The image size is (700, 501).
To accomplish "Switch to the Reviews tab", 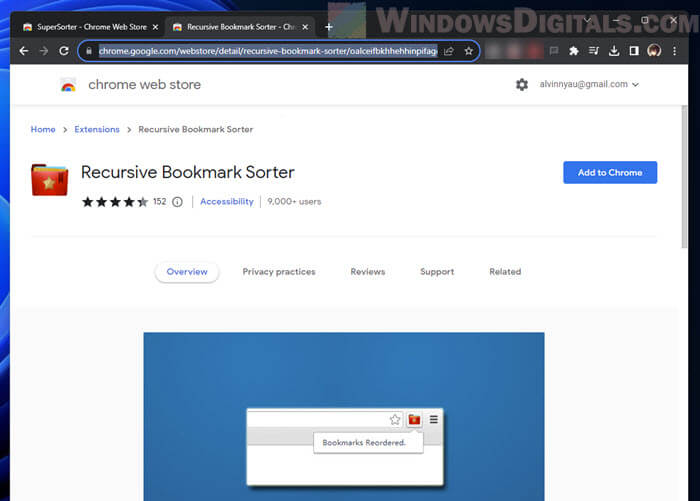I will 367,271.
